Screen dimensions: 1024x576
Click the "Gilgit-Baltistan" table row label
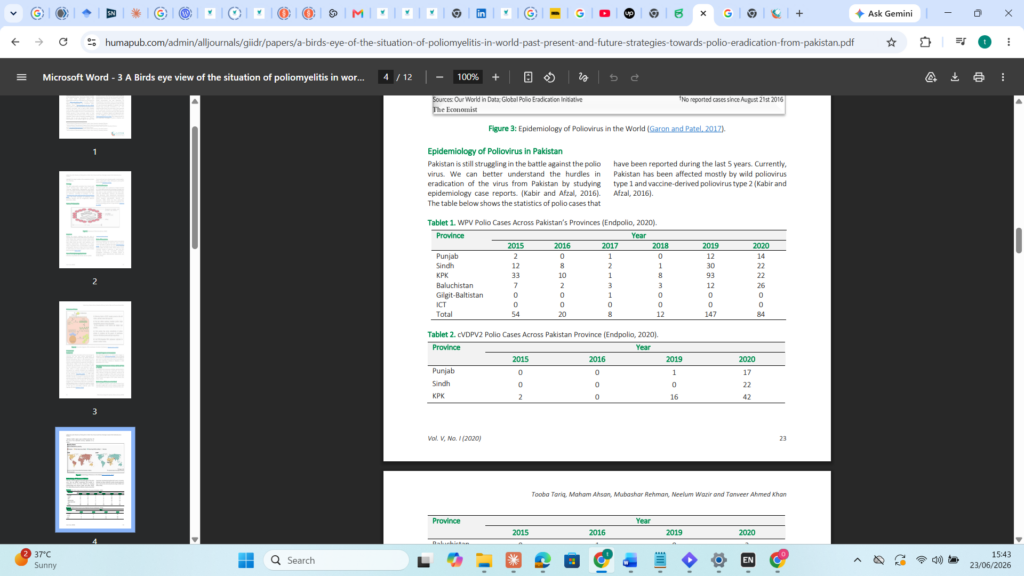pos(460,295)
